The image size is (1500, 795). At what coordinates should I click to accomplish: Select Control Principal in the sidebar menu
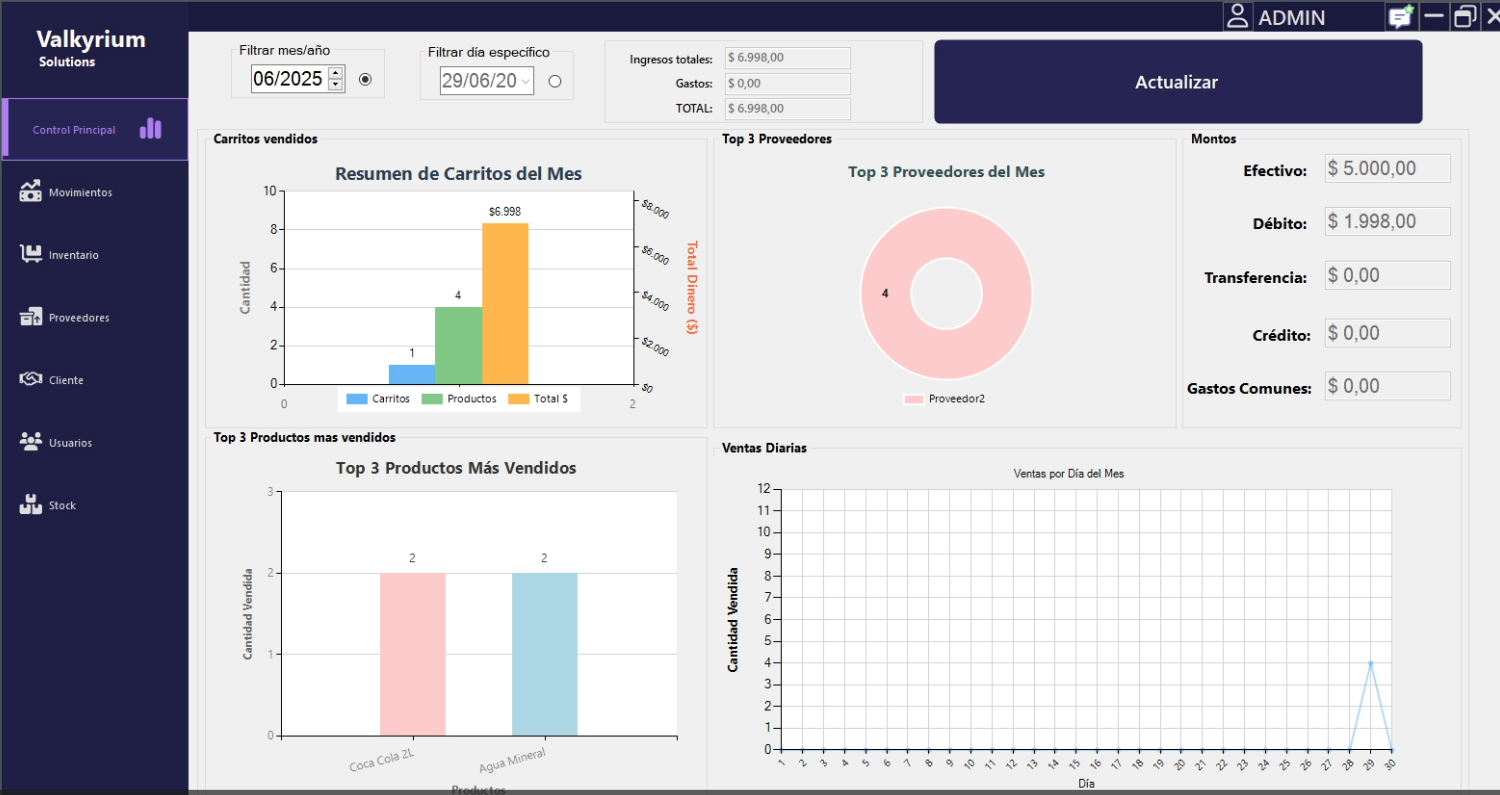pos(74,128)
